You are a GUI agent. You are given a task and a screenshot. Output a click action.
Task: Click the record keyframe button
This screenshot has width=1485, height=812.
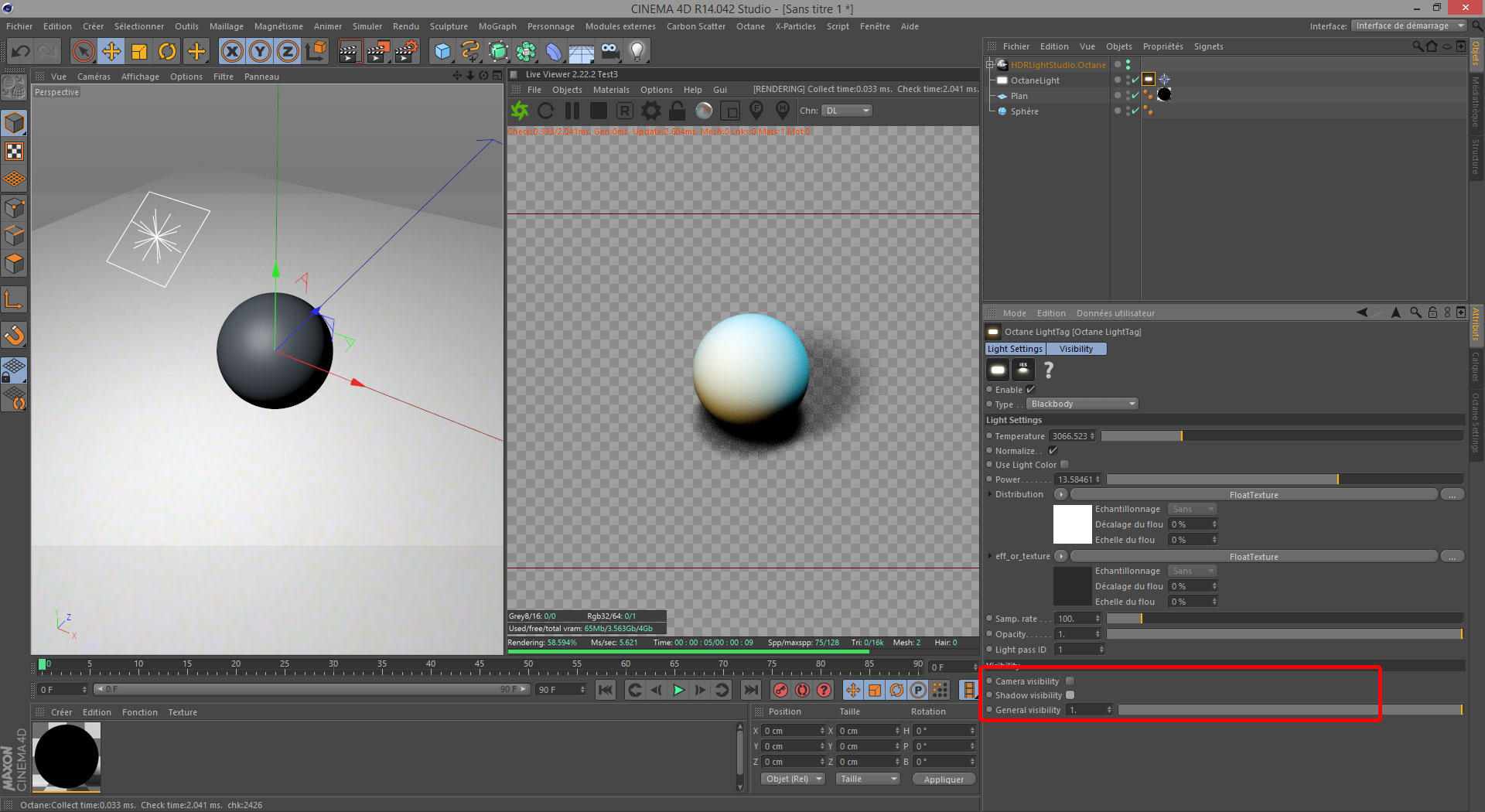(x=780, y=690)
